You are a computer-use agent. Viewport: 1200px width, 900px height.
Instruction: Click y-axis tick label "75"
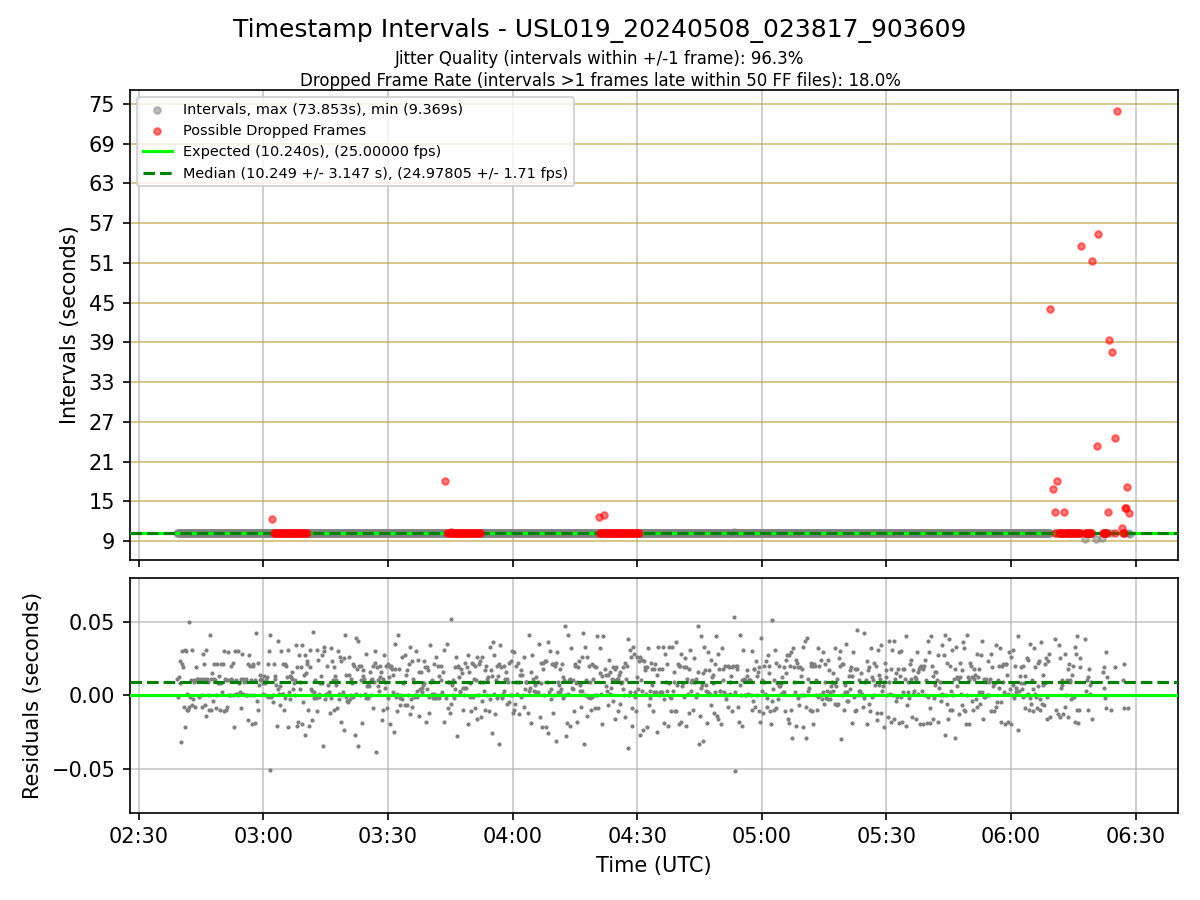pos(103,105)
